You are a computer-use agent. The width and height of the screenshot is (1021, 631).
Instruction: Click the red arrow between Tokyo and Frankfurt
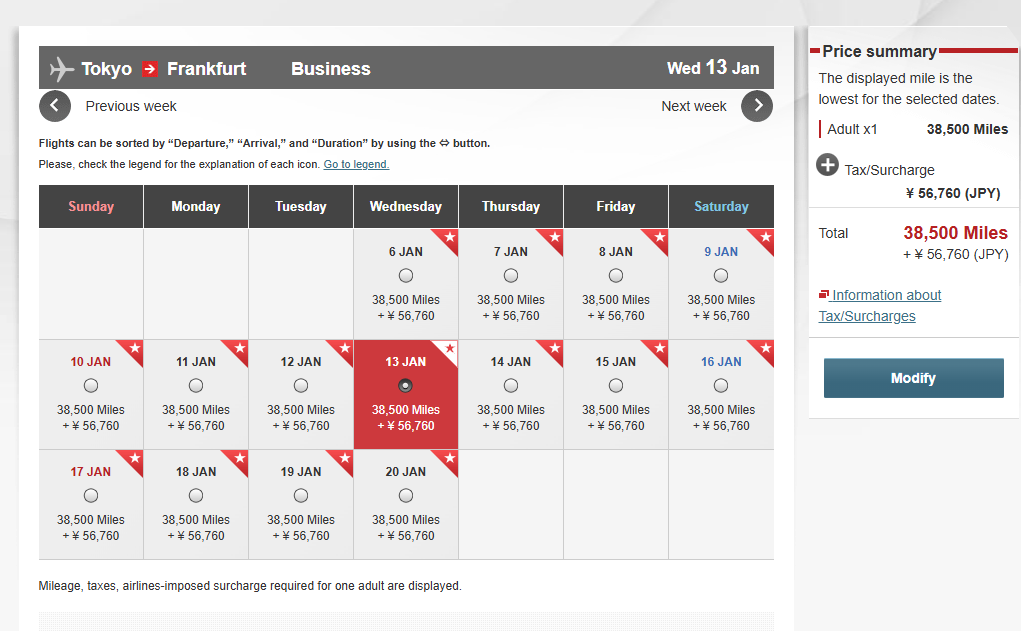click(150, 69)
